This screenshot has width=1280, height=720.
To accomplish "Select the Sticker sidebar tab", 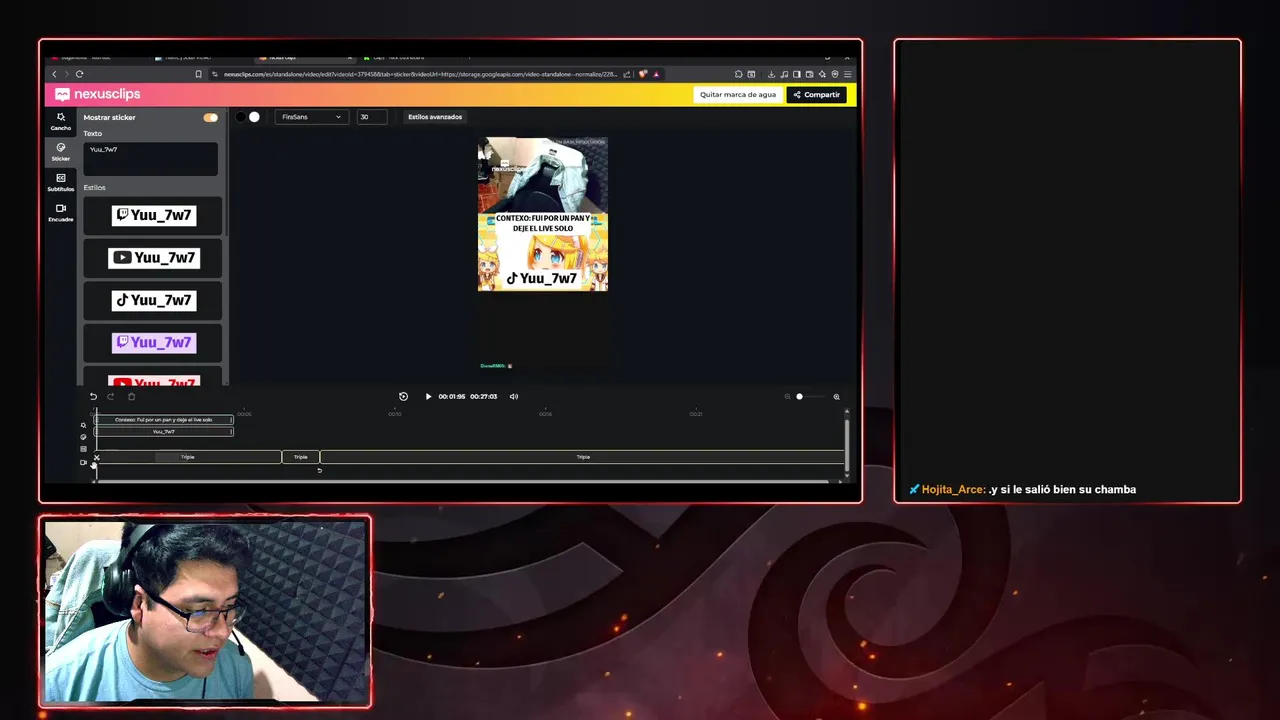I will [x=61, y=152].
